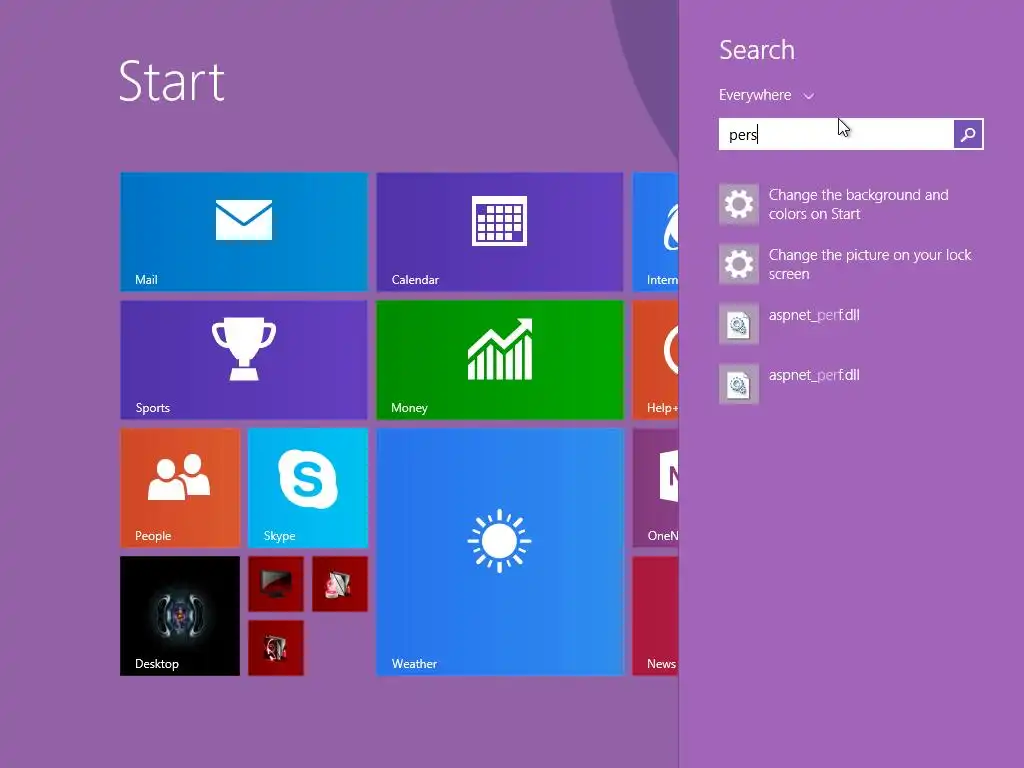Click gear icon for lock screen picture result
This screenshot has height=768, width=1024.
(739, 264)
